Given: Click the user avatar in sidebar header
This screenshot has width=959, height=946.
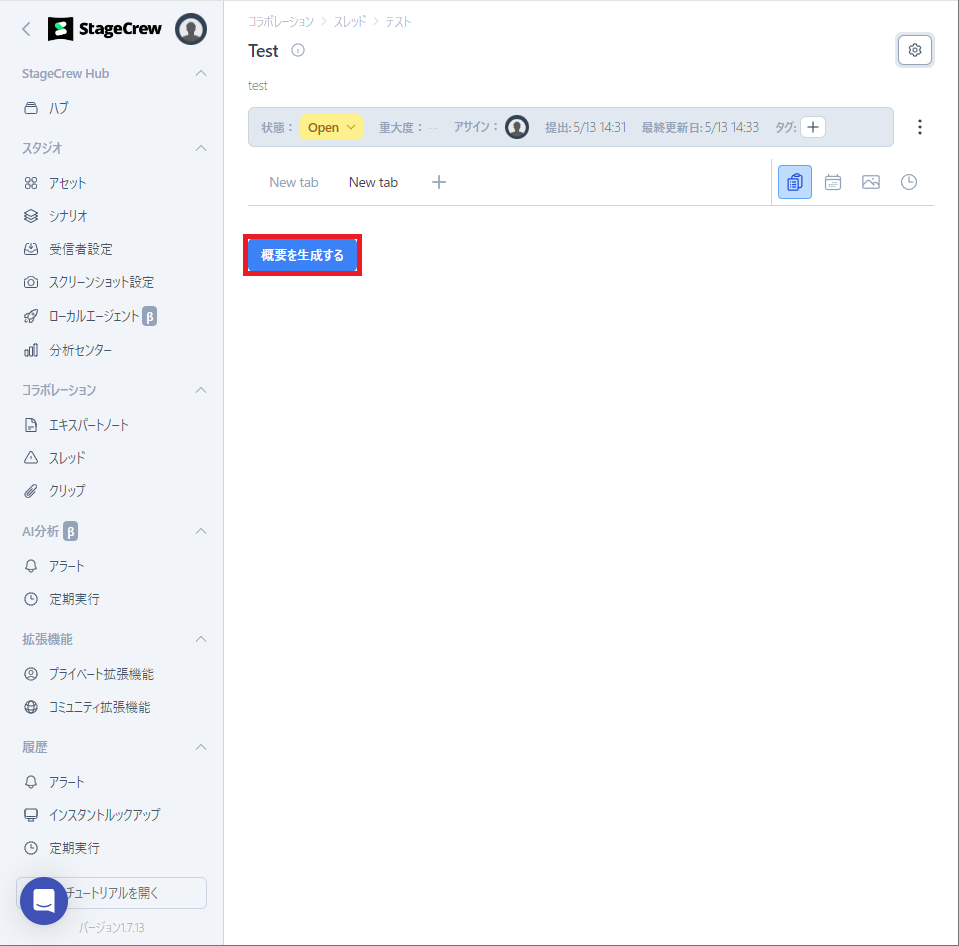Looking at the screenshot, I should pyautogui.click(x=191, y=30).
